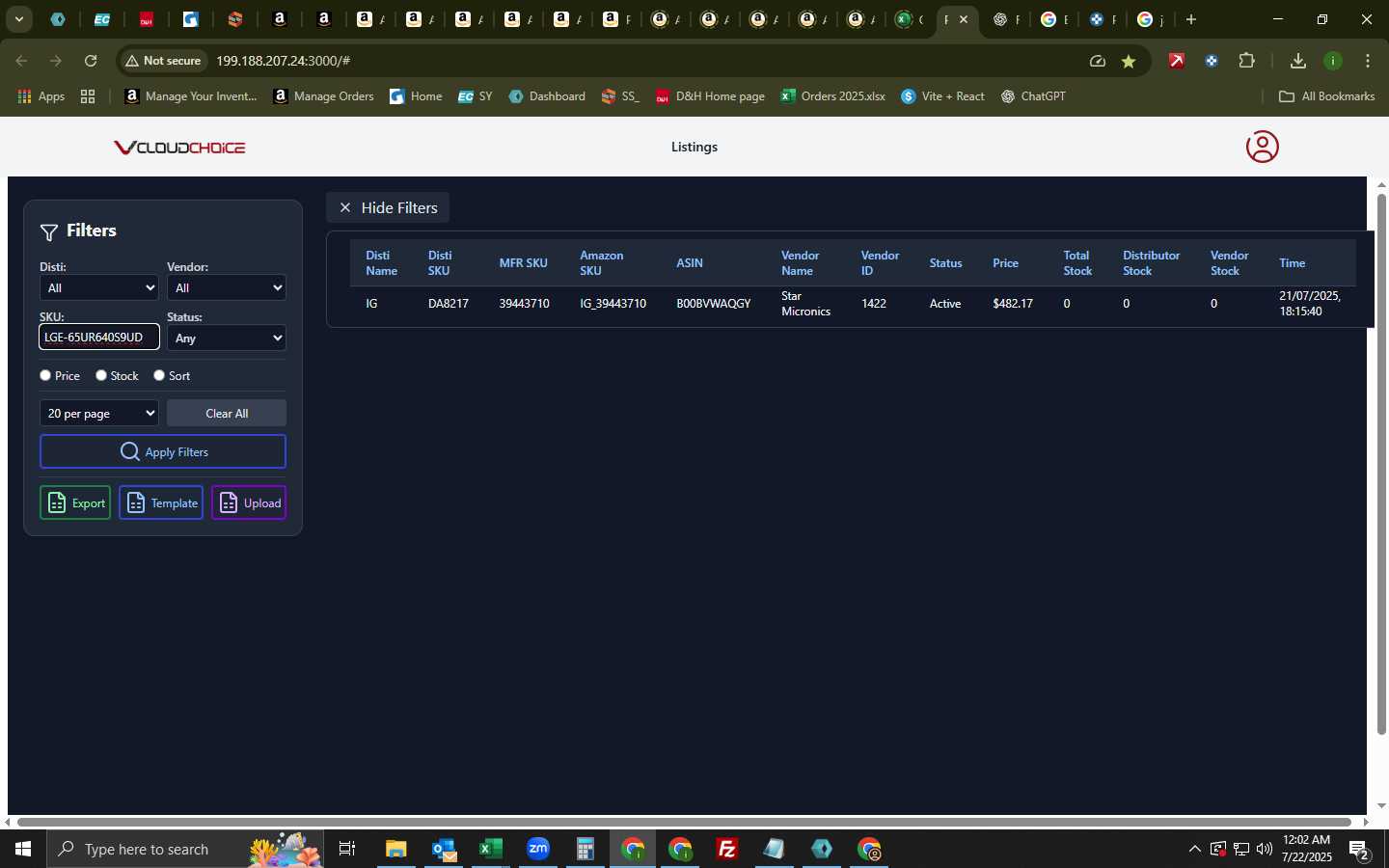The height and width of the screenshot is (868, 1389).
Task: Click the page vertical scrollbar
Action: tap(1381, 465)
